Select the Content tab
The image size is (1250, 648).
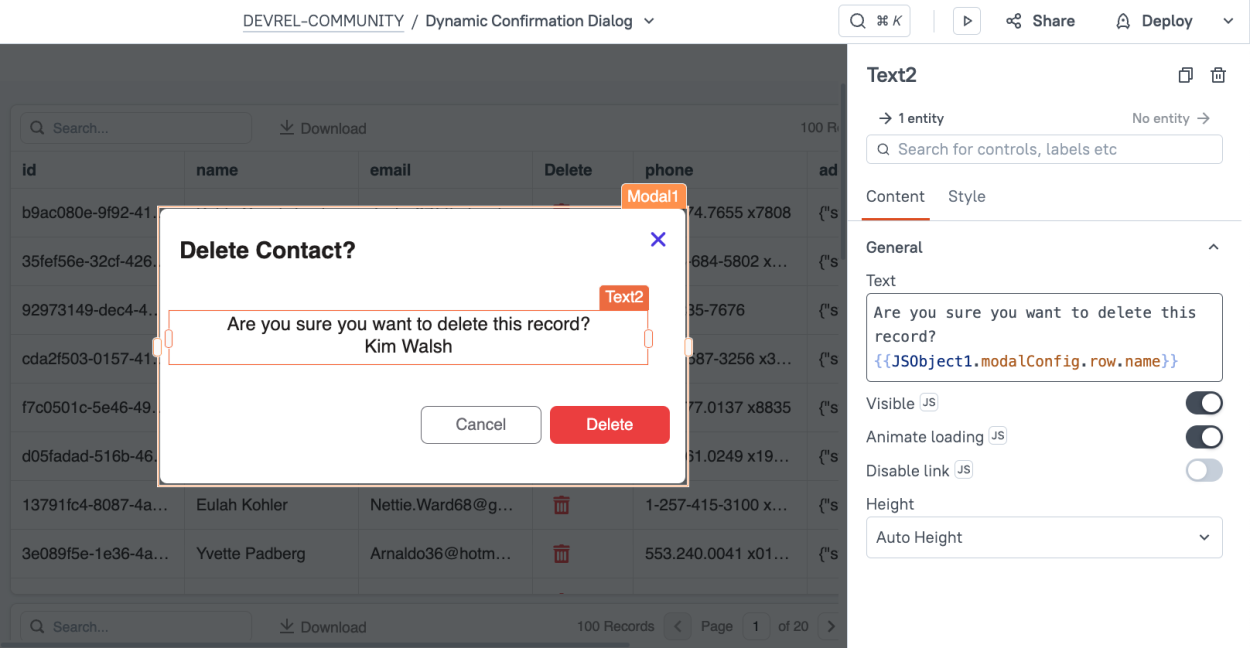tap(895, 196)
